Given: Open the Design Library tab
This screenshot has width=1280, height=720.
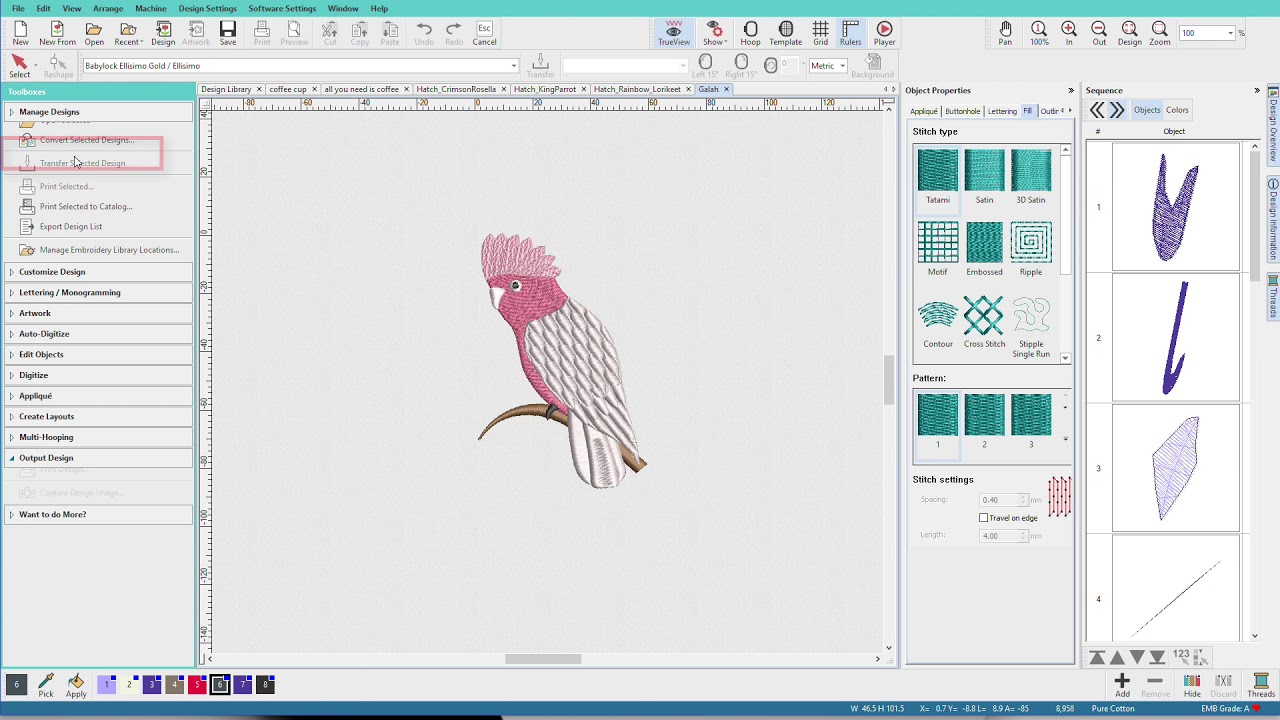Looking at the screenshot, I should [x=226, y=89].
